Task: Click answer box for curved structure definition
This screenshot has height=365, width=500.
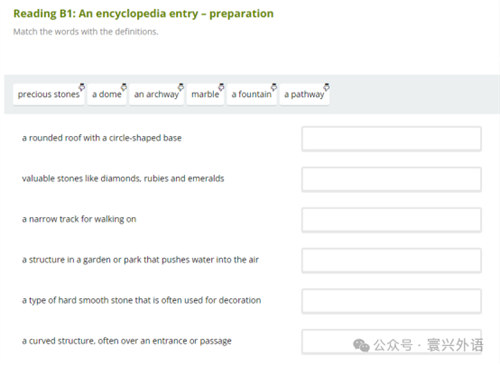Action: (391, 342)
